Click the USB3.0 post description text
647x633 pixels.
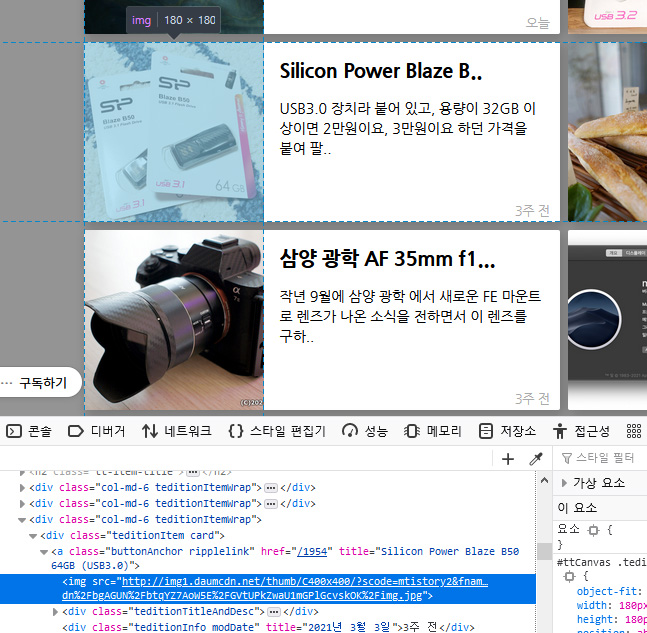pyautogui.click(x=408, y=128)
